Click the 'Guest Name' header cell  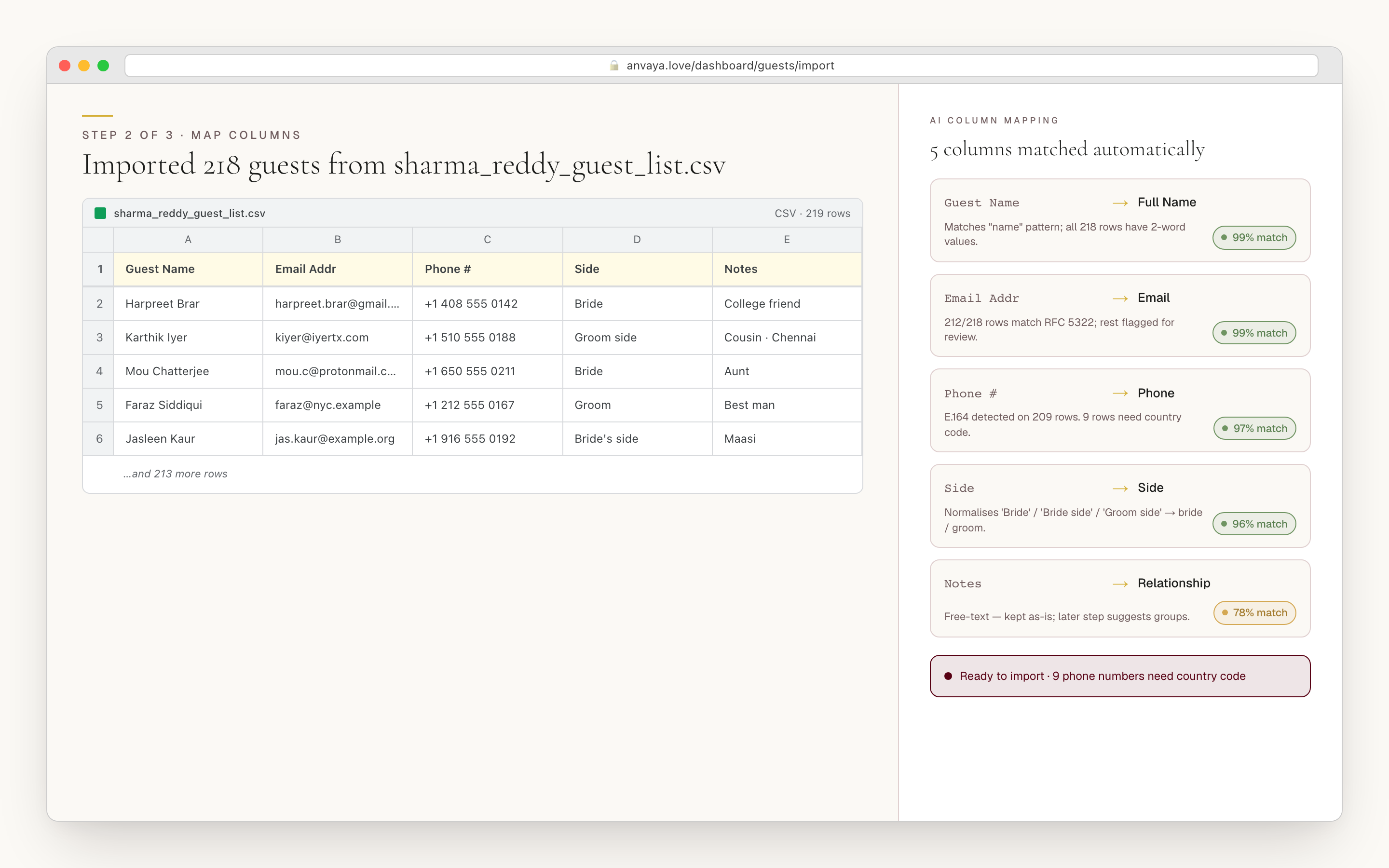[188, 269]
